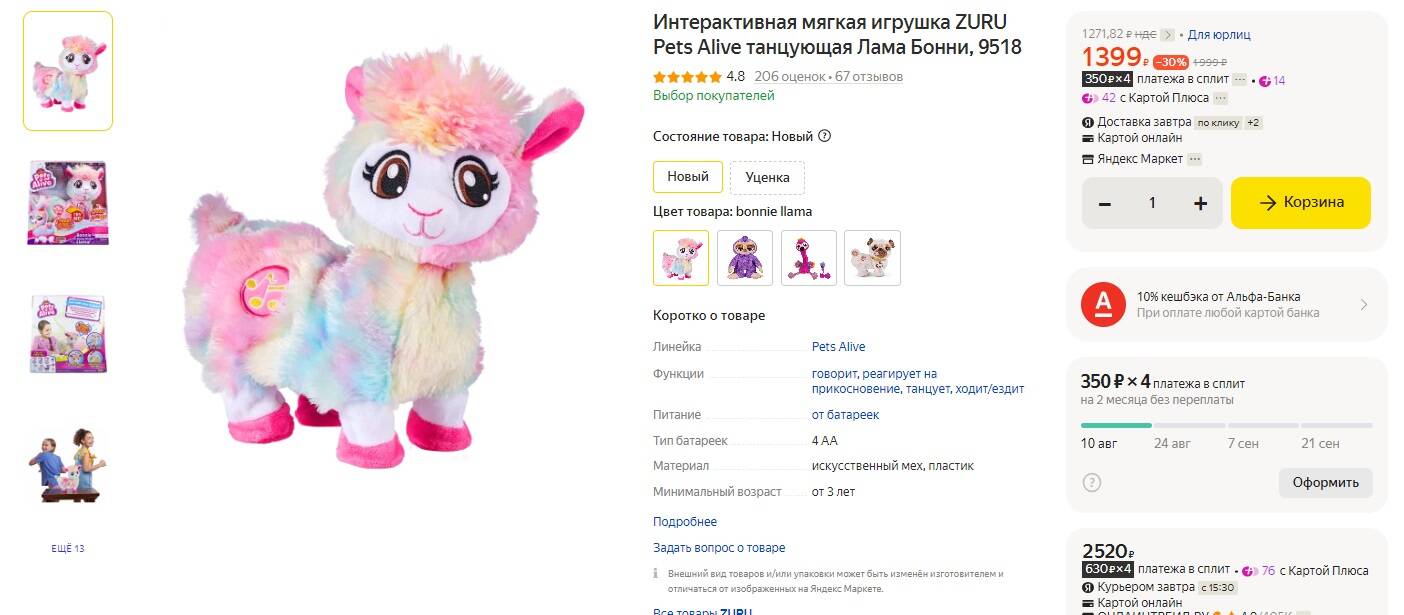Viewport: 1404px width, 615px height.
Task: Click the Alfa-Bank red logo icon
Action: pyautogui.click(x=1103, y=304)
